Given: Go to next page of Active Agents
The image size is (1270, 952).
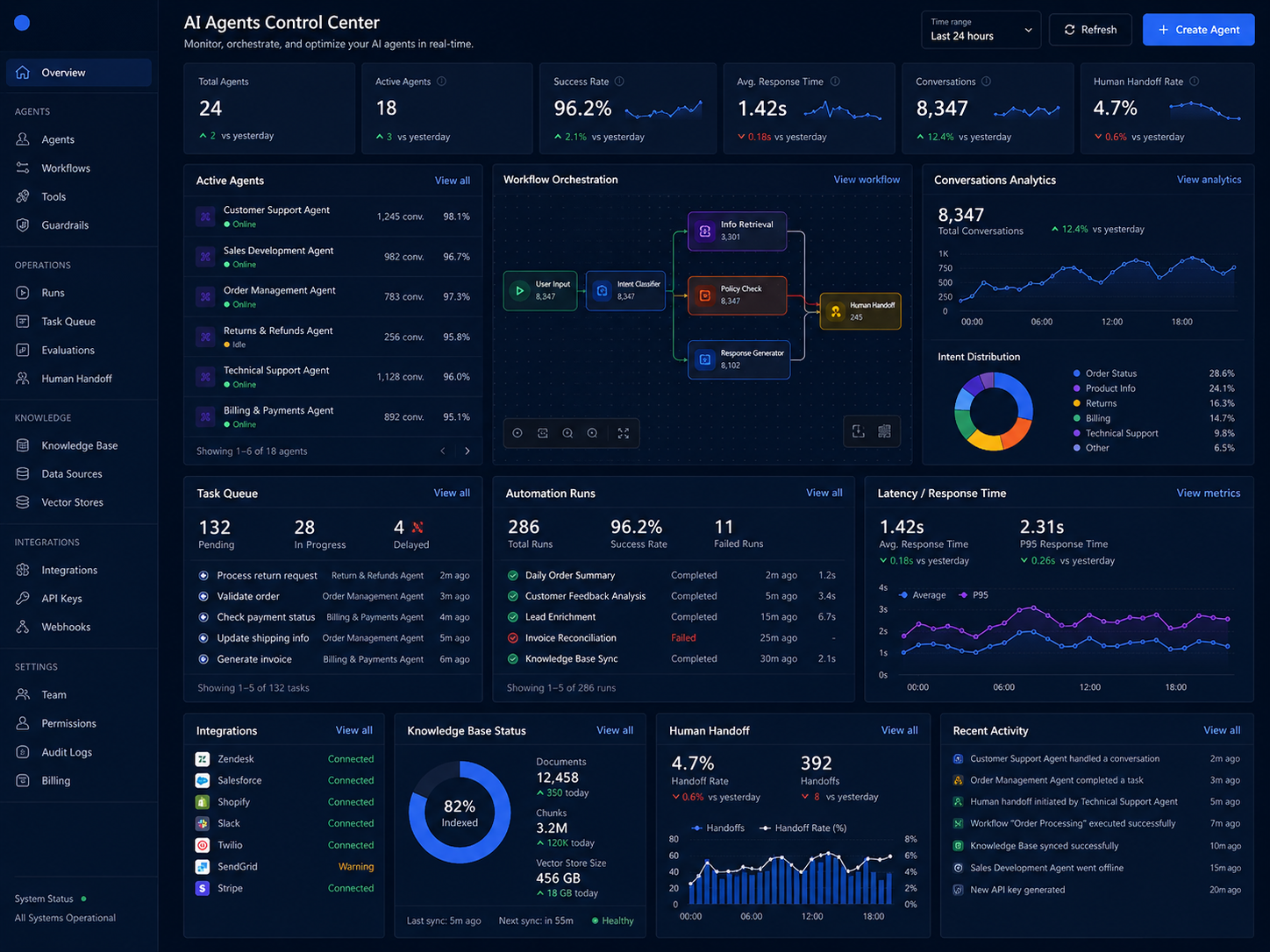Looking at the screenshot, I should point(467,451).
